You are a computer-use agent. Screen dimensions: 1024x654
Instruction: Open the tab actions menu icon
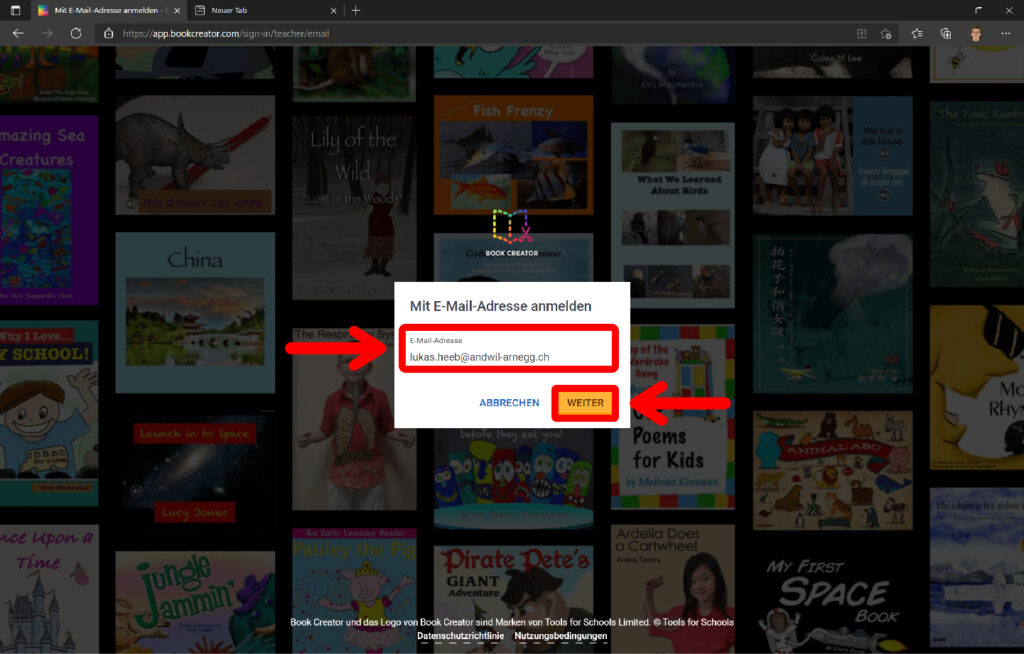click(15, 10)
